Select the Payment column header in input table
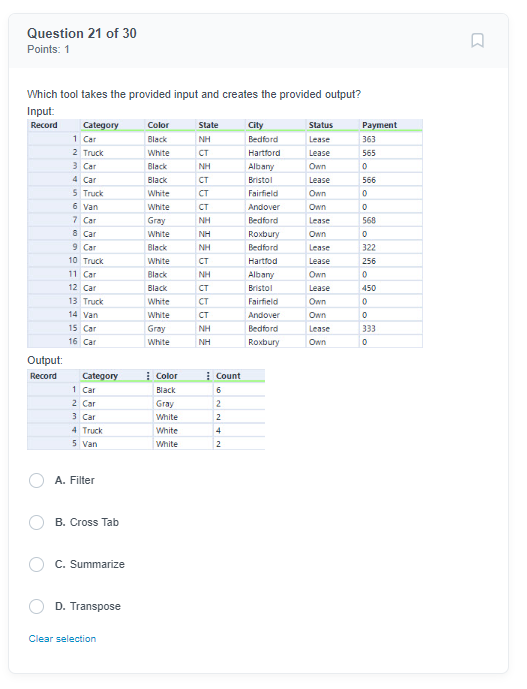527x689 pixels. (391, 125)
